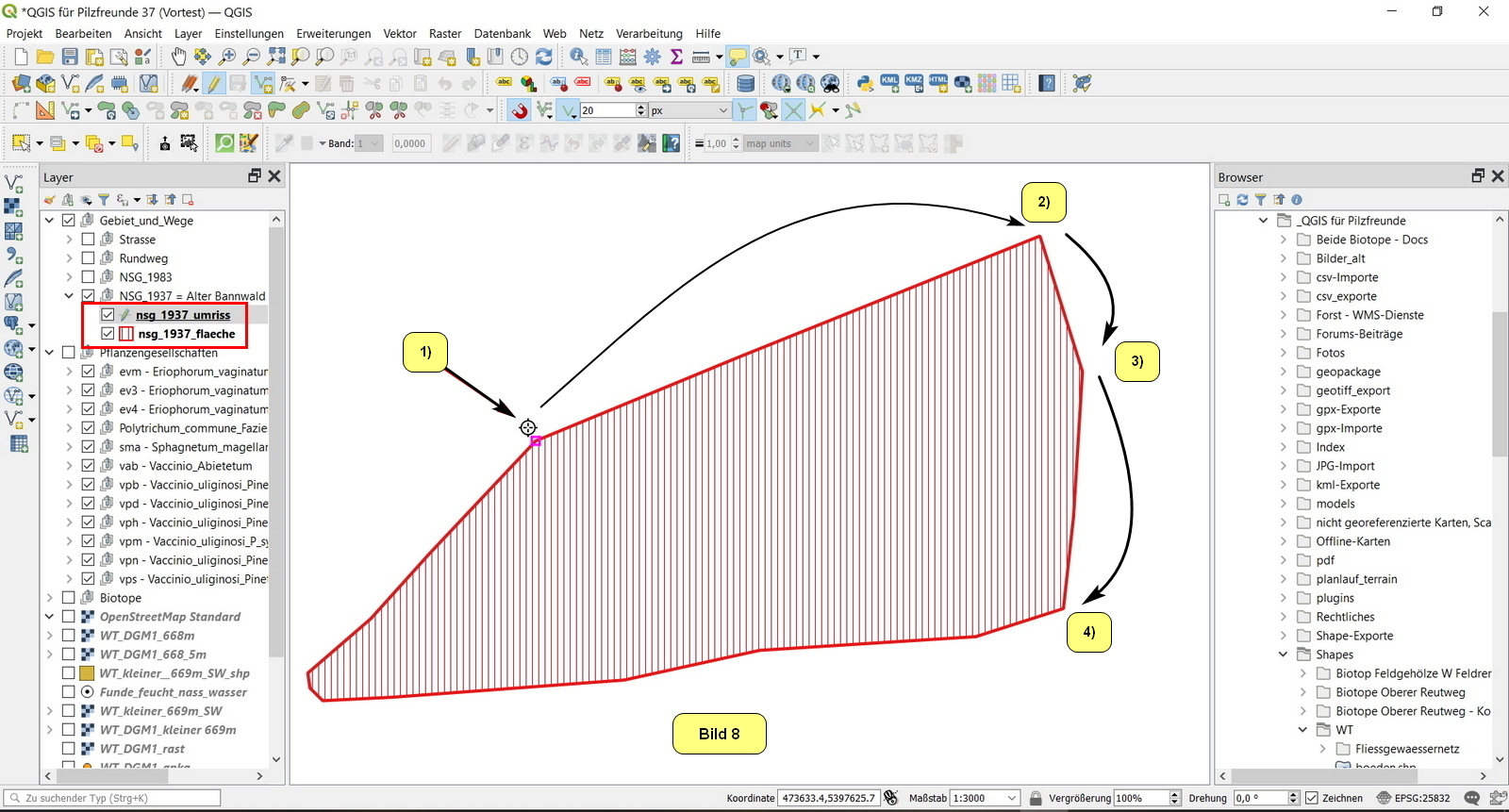Image resolution: width=1509 pixels, height=812 pixels.
Task: Open the Identify Features tool
Action: pos(578,57)
